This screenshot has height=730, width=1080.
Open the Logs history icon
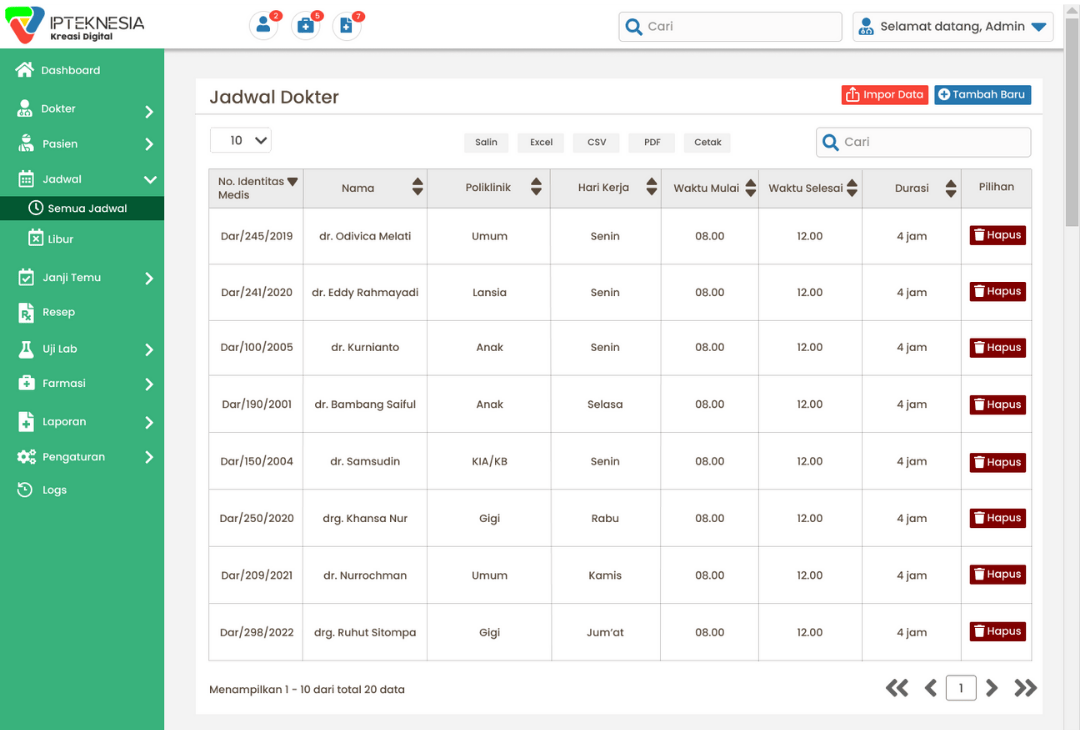click(26, 490)
